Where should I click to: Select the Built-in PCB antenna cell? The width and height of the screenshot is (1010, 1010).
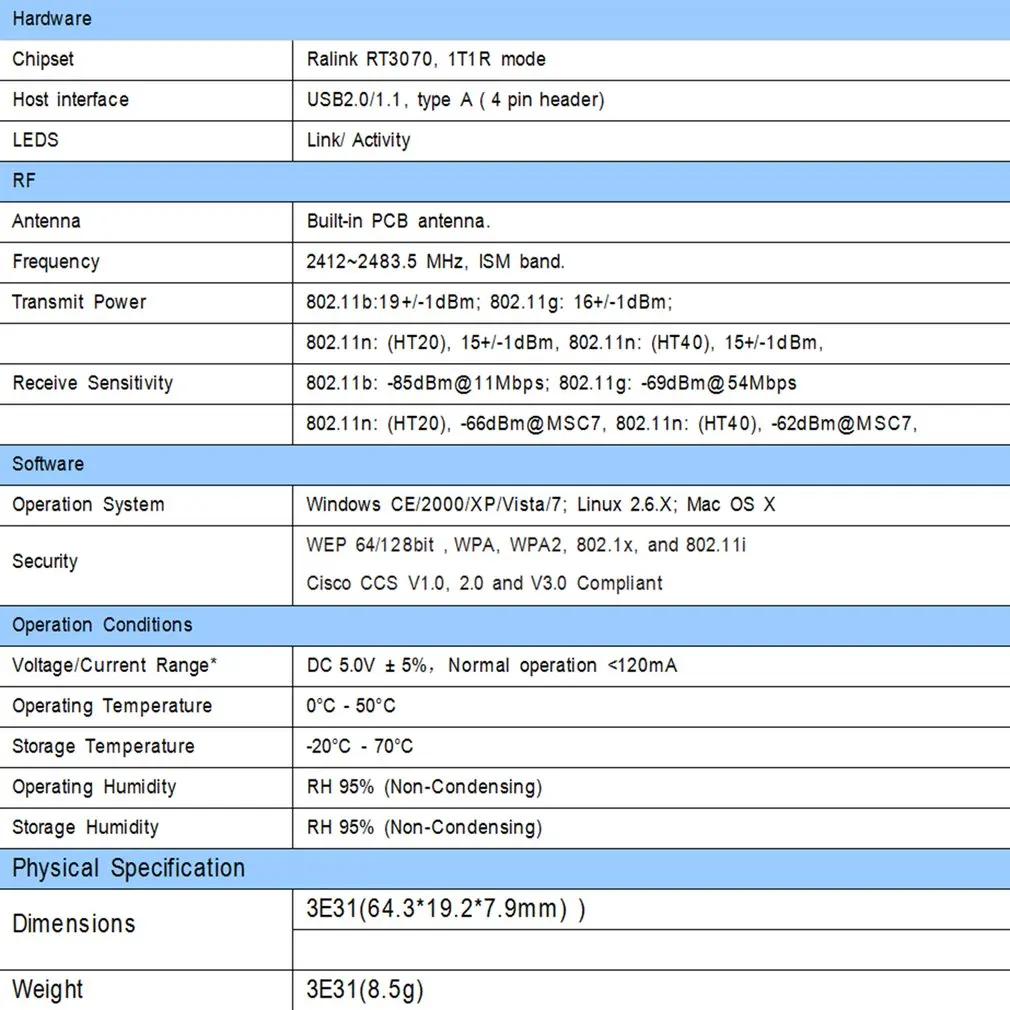pos(398,222)
